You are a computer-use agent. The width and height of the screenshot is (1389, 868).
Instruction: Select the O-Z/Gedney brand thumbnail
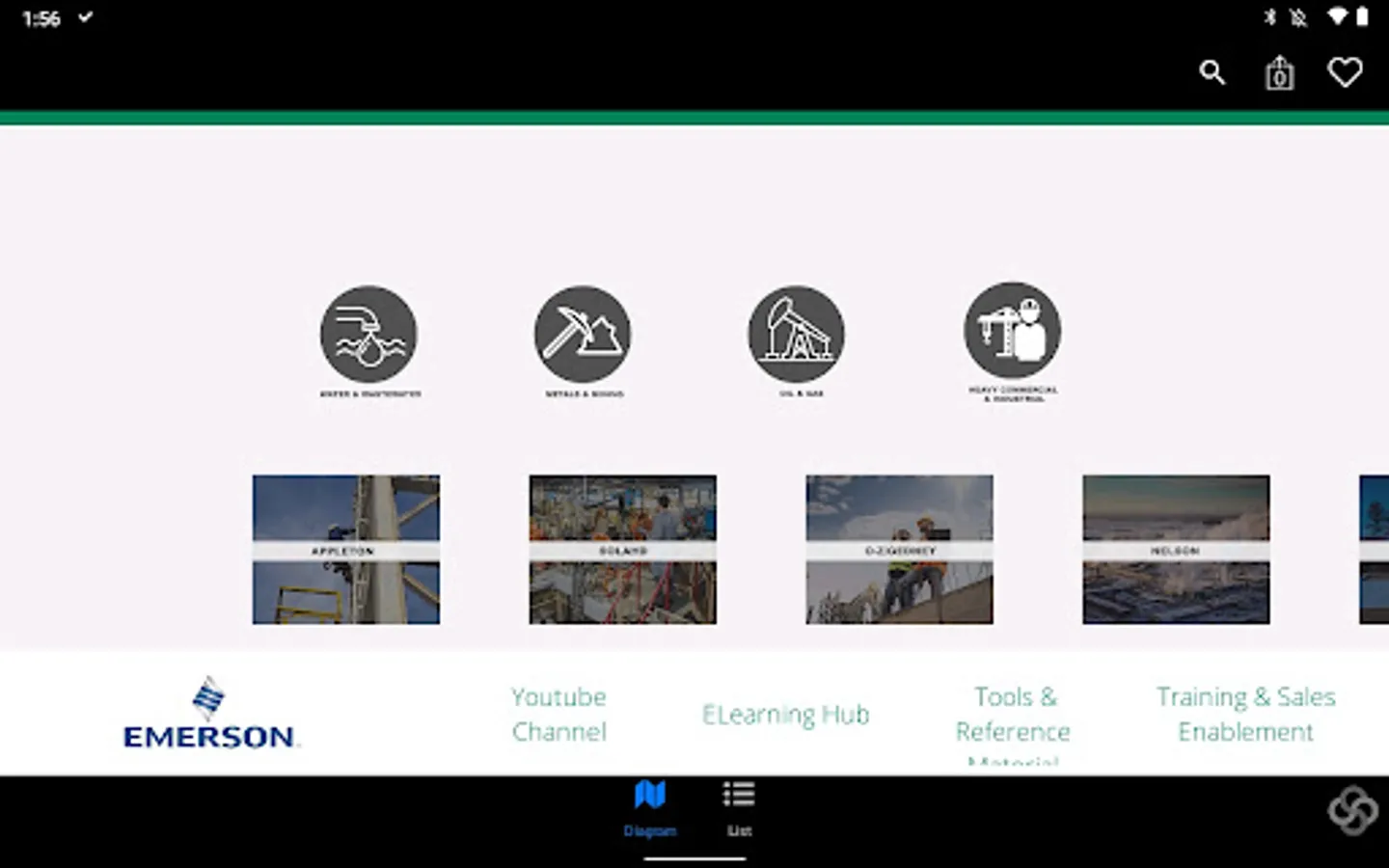pyautogui.click(x=898, y=549)
